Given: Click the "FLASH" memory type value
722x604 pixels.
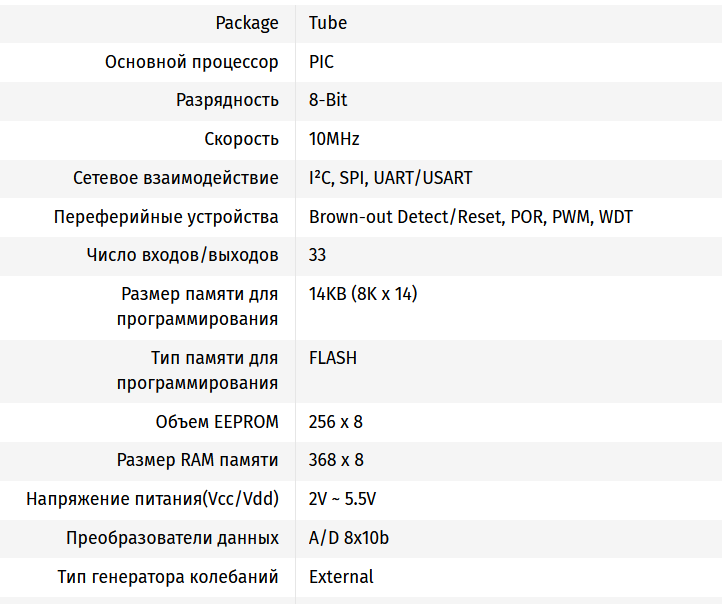Looking at the screenshot, I should click(333, 358).
